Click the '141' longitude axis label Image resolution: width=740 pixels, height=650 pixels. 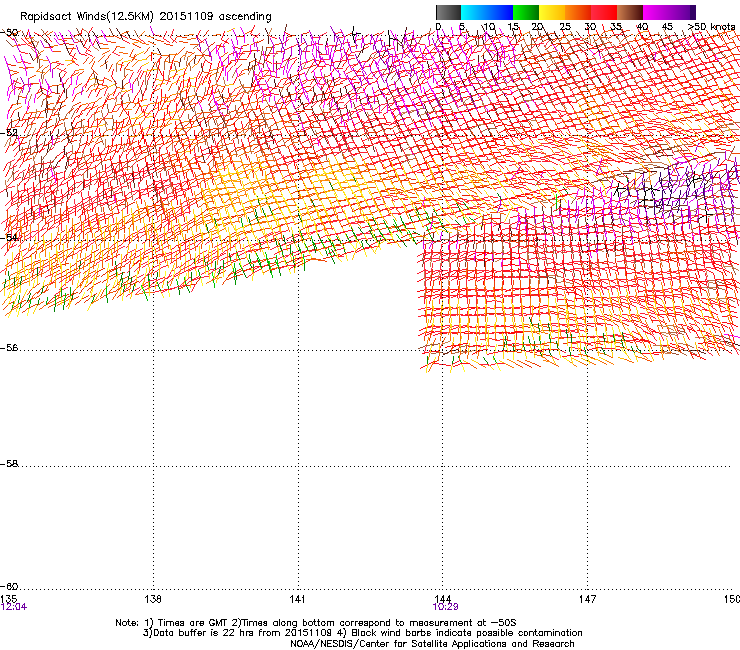pyautogui.click(x=297, y=599)
